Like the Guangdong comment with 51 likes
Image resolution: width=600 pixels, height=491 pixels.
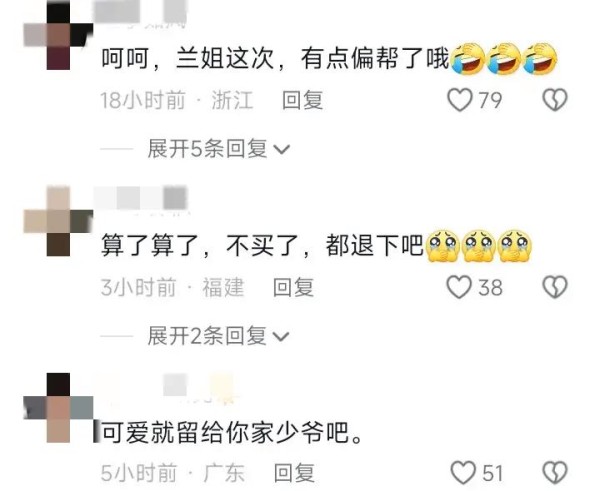click(x=463, y=473)
